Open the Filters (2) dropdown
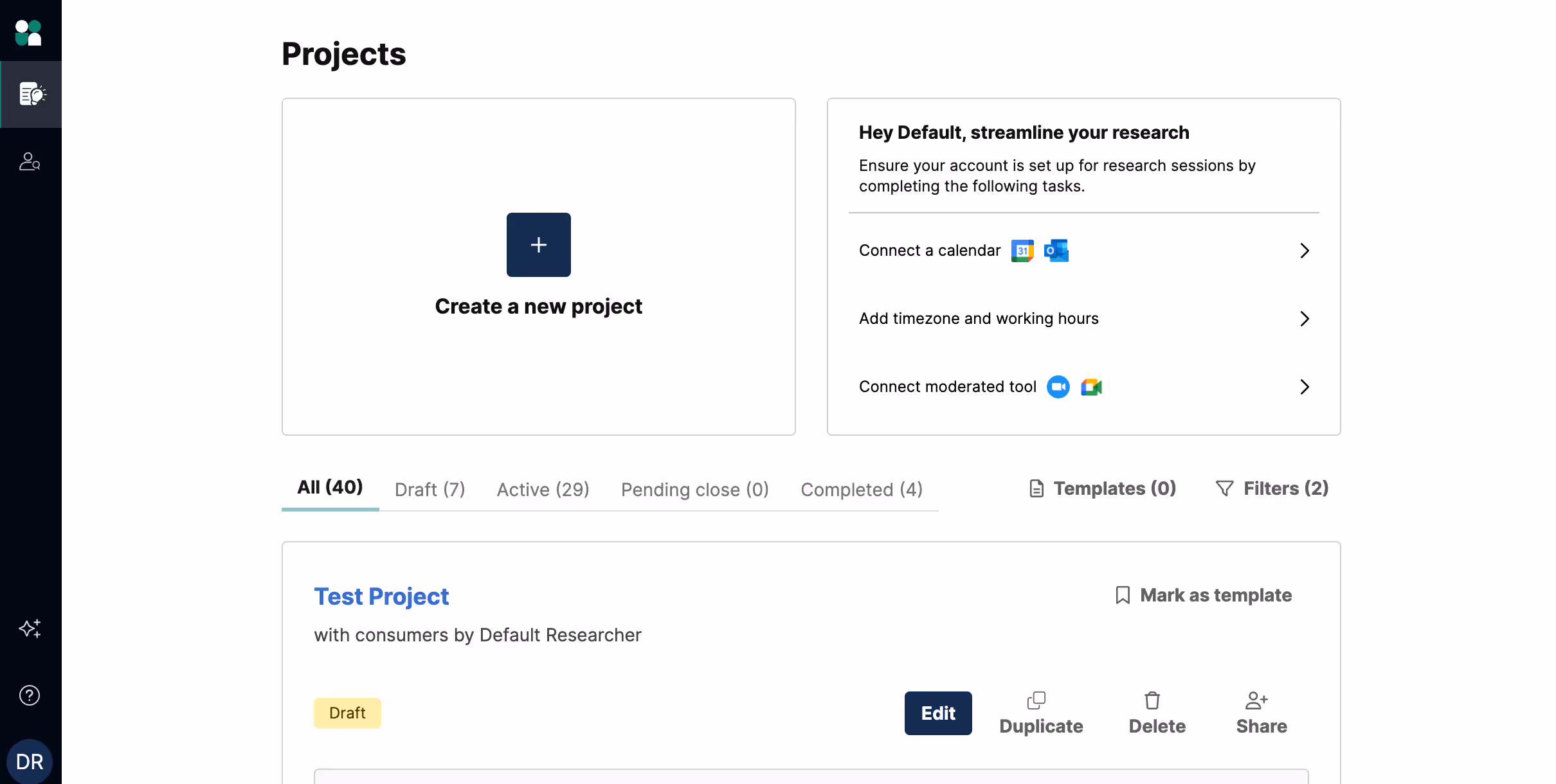 tap(1272, 488)
